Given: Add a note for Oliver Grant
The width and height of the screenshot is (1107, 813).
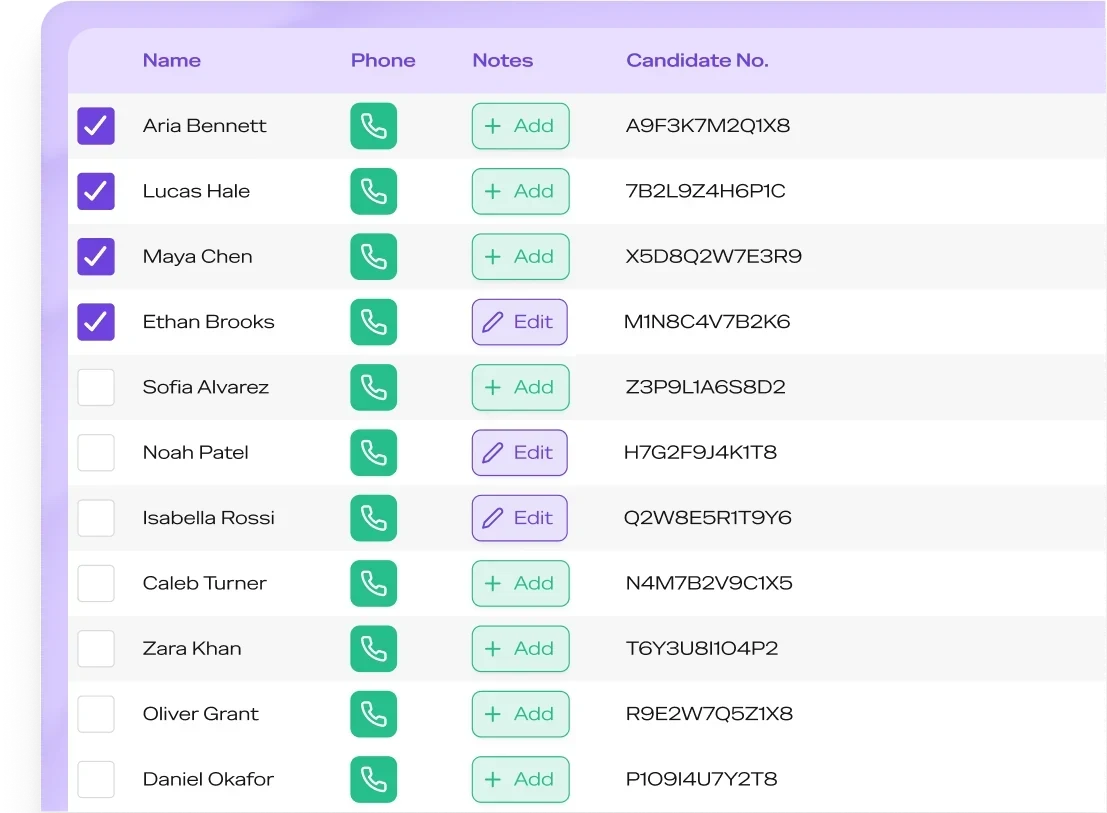Looking at the screenshot, I should 520,714.
